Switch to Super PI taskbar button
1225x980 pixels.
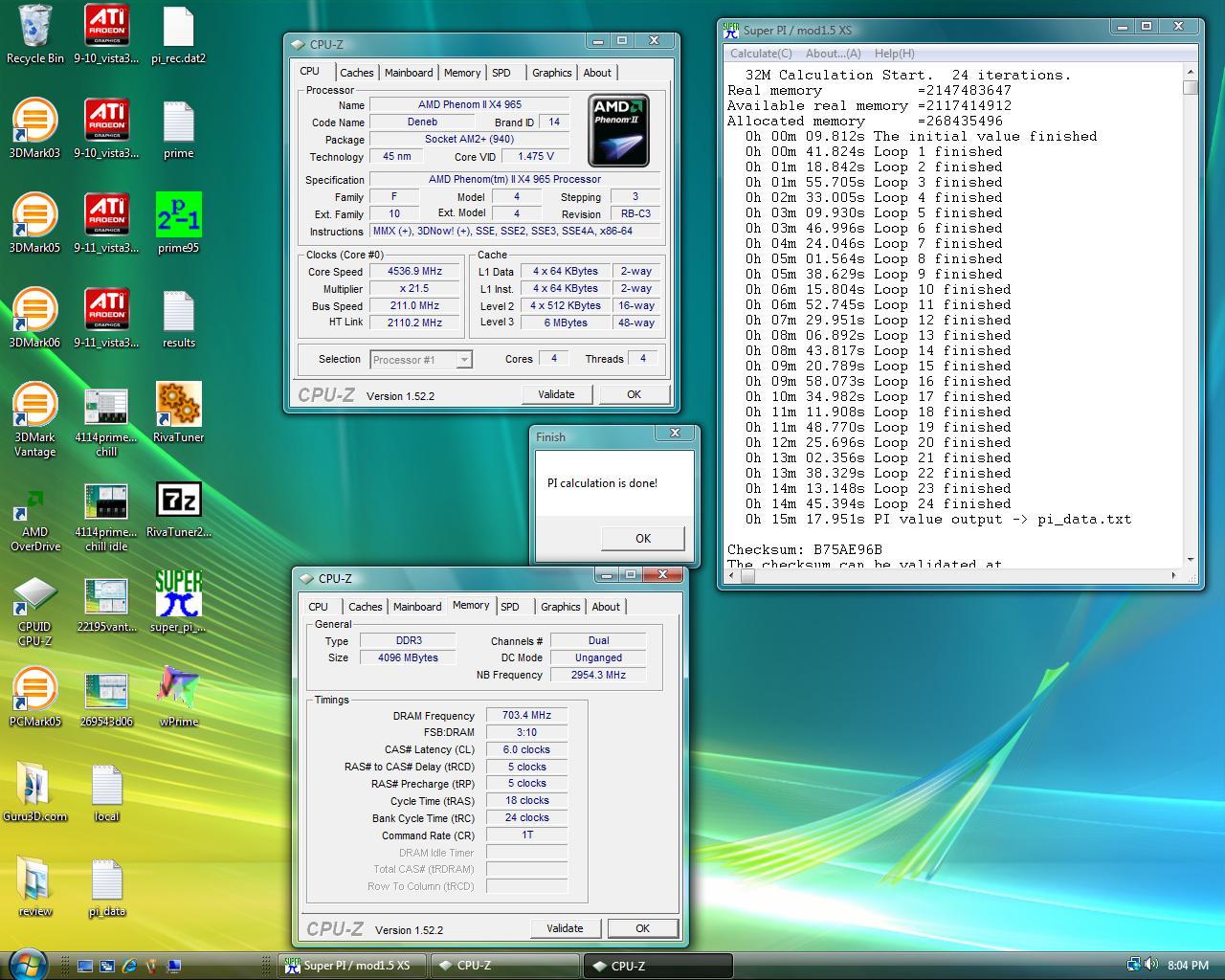click(351, 966)
